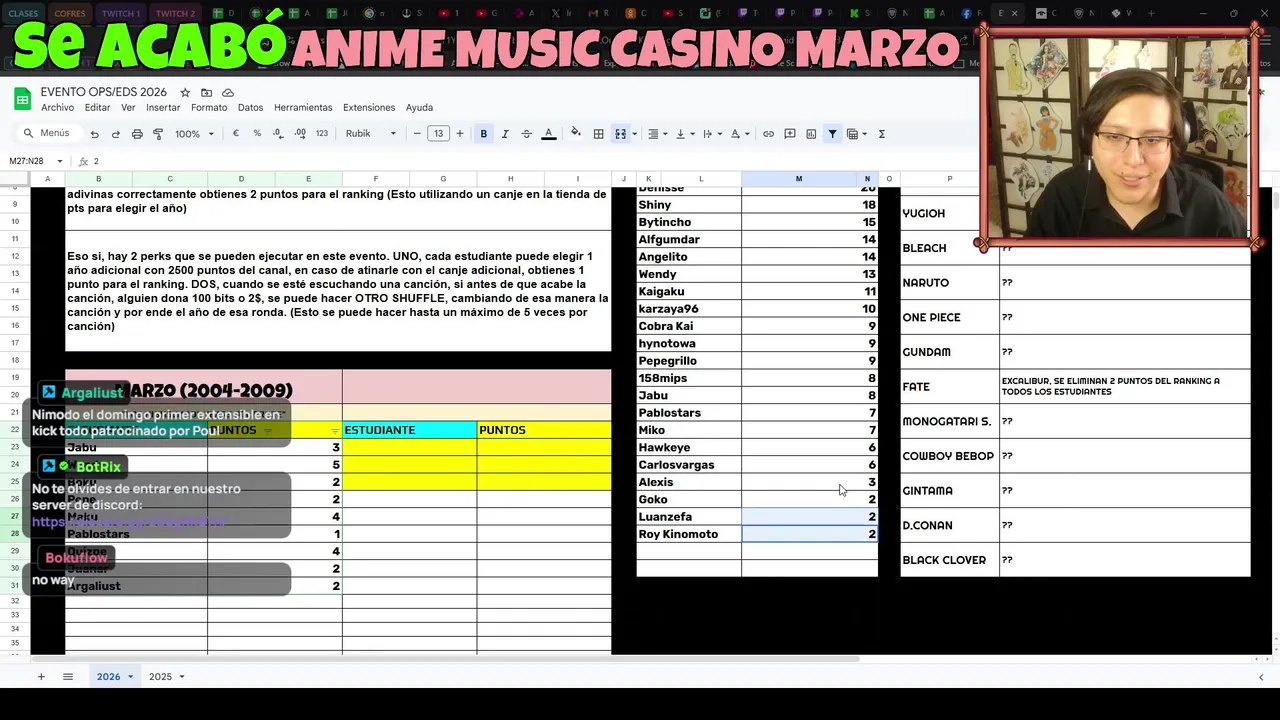Click the Discord link in BotRix chat message
The height and width of the screenshot is (720, 1280).
click(x=130, y=522)
